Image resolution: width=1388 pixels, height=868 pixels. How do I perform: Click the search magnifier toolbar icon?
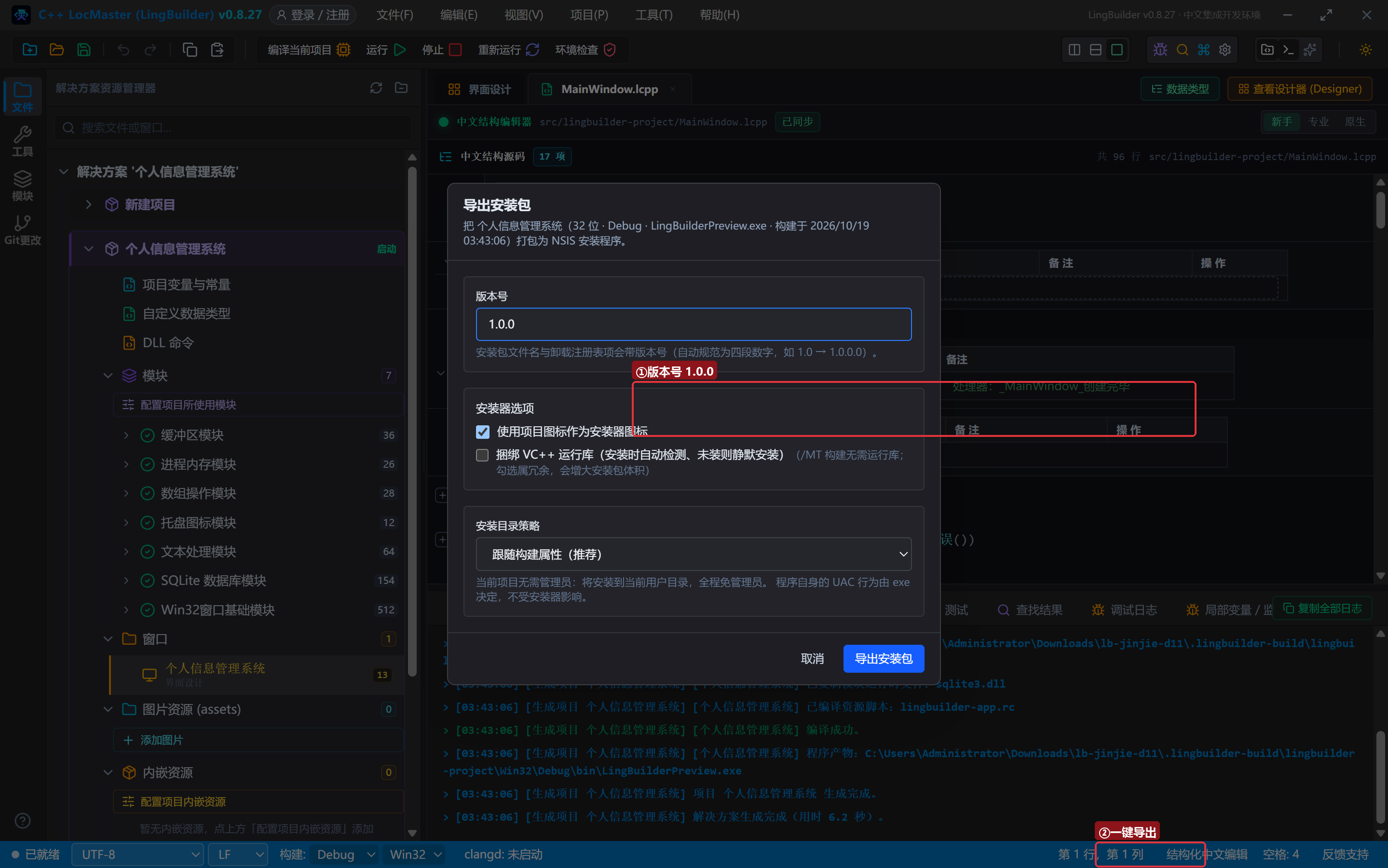[x=1182, y=50]
